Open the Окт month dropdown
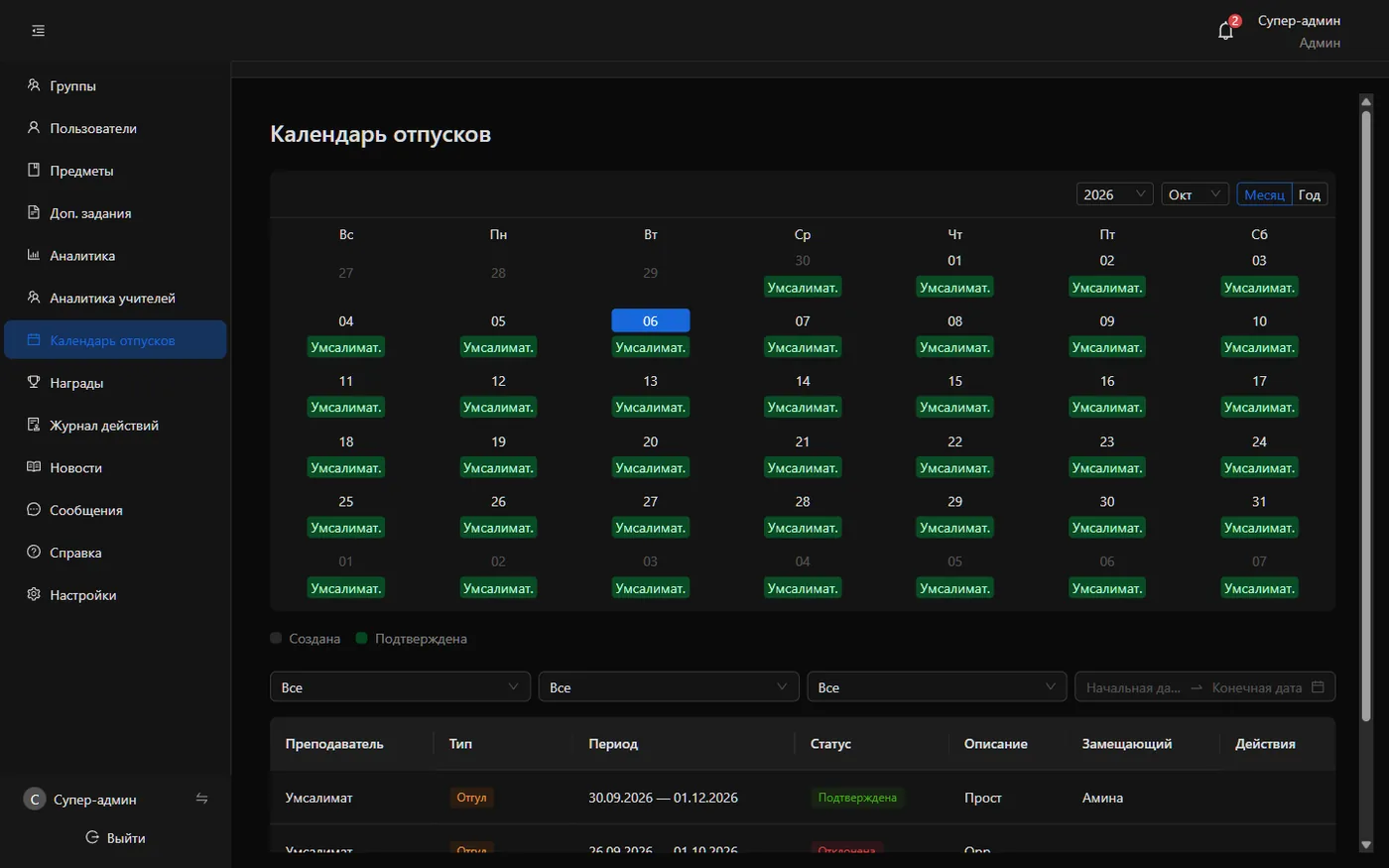1389x868 pixels. (x=1196, y=194)
